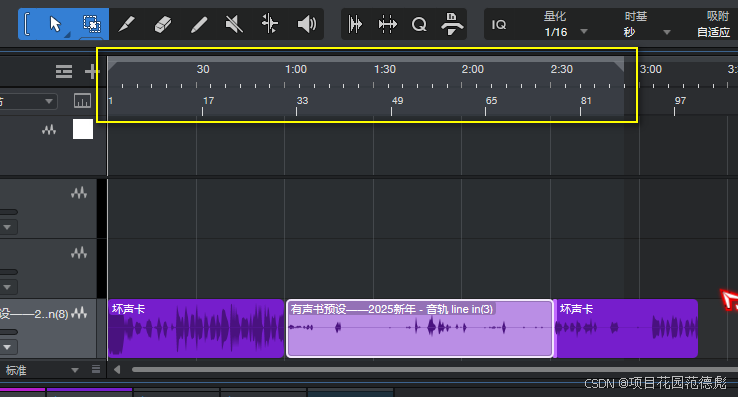Click the scroll-left arrow of horizontal scrollbar
The image size is (738, 397).
pos(117,370)
